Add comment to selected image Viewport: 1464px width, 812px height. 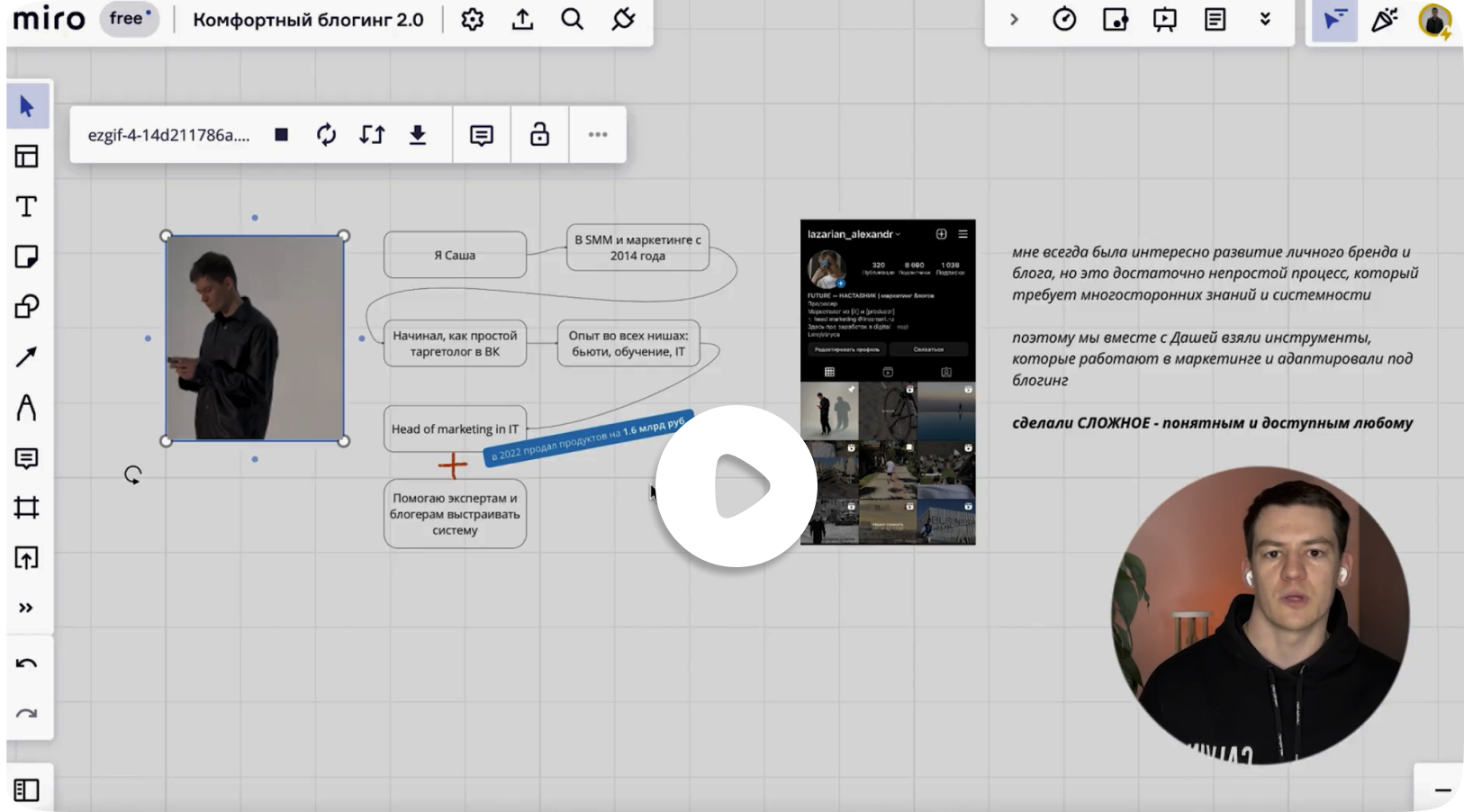482,135
